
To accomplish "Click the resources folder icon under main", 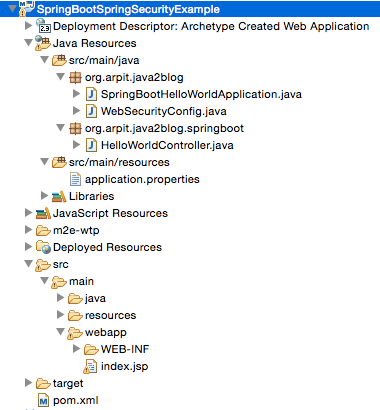I will click(x=75, y=315).
